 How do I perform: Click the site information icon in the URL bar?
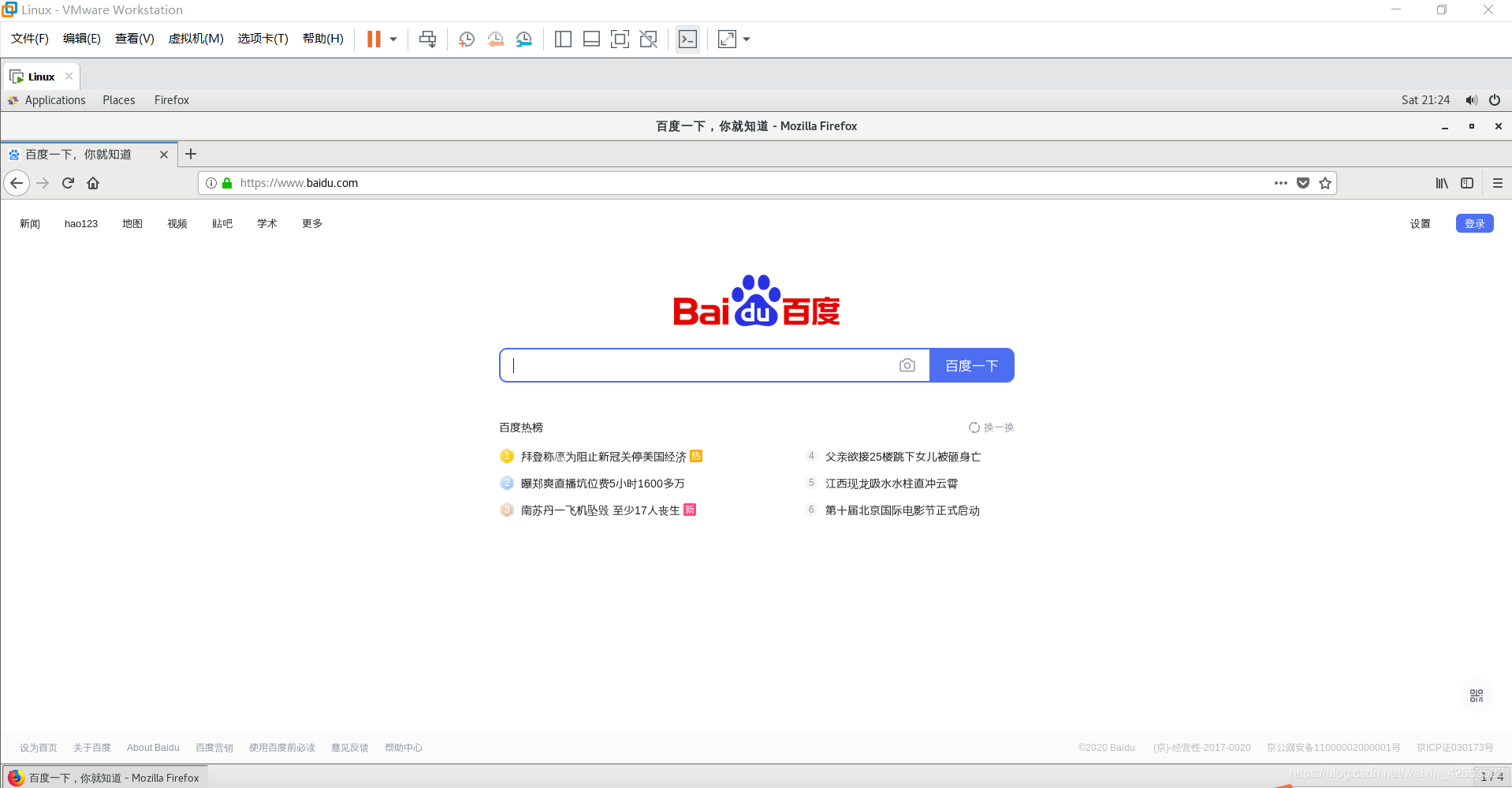point(211,183)
